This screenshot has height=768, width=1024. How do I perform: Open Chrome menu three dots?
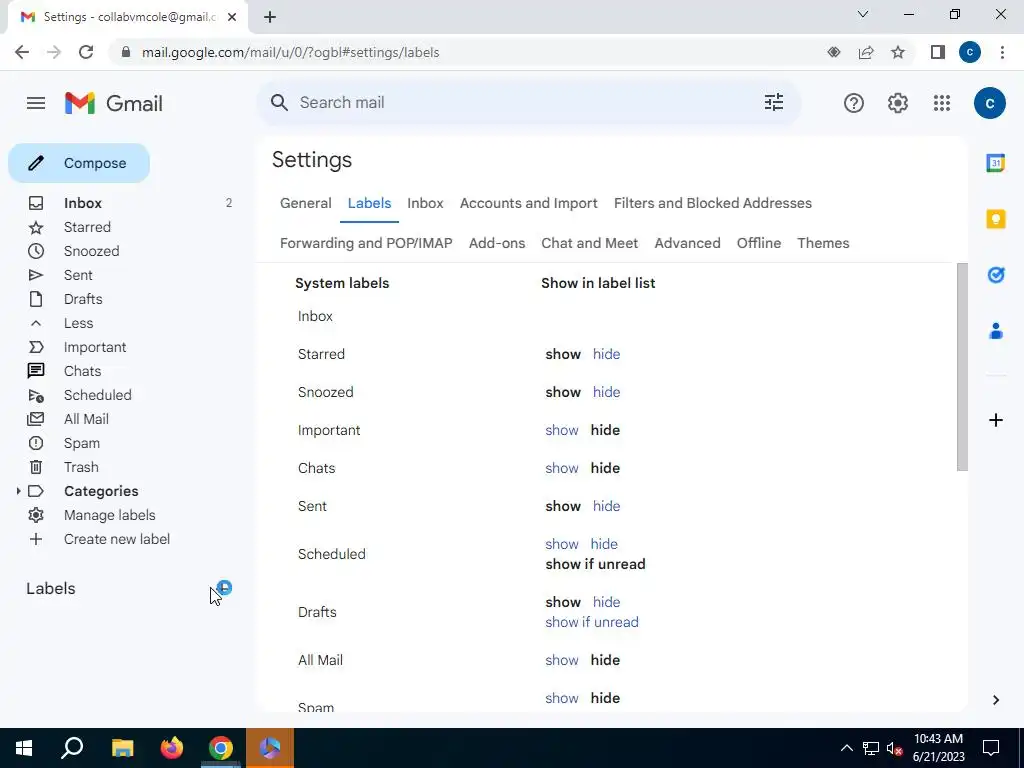pyautogui.click(x=1002, y=52)
